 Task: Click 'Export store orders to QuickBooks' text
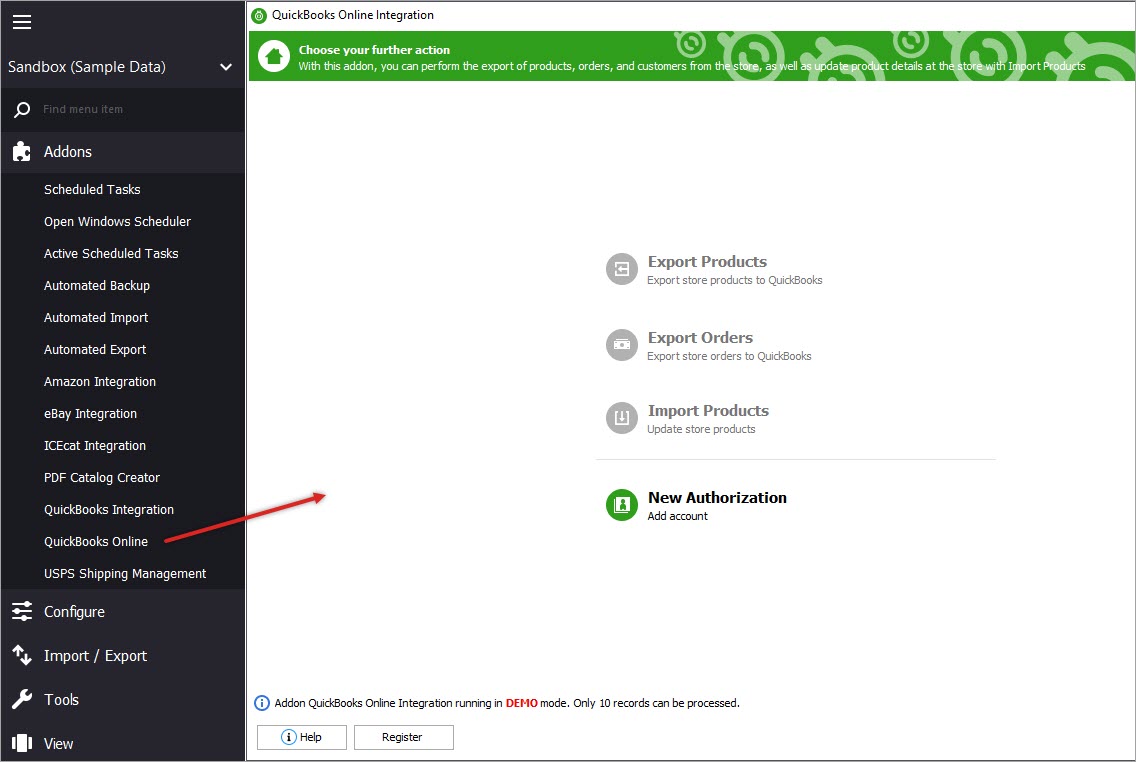coord(729,356)
